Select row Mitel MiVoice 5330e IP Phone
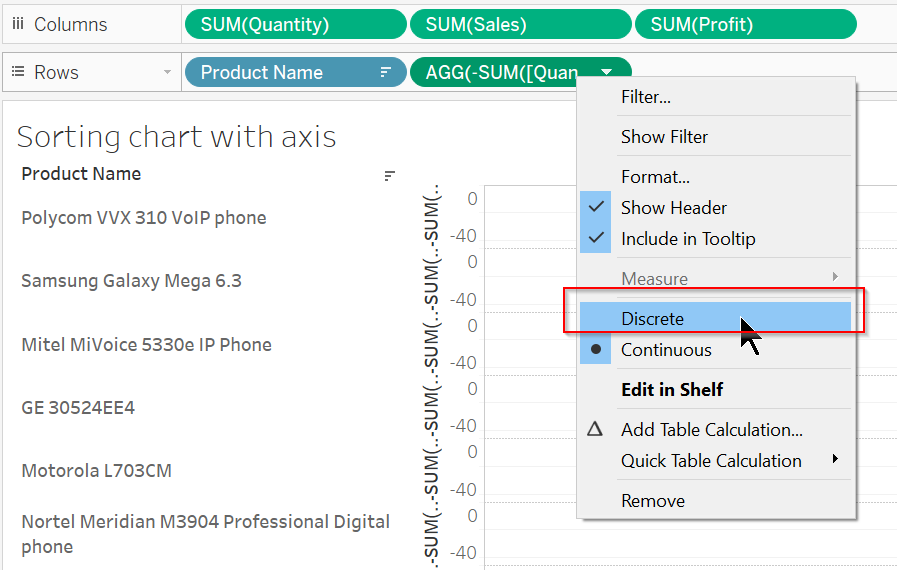Image resolution: width=897 pixels, height=570 pixels. click(x=146, y=345)
